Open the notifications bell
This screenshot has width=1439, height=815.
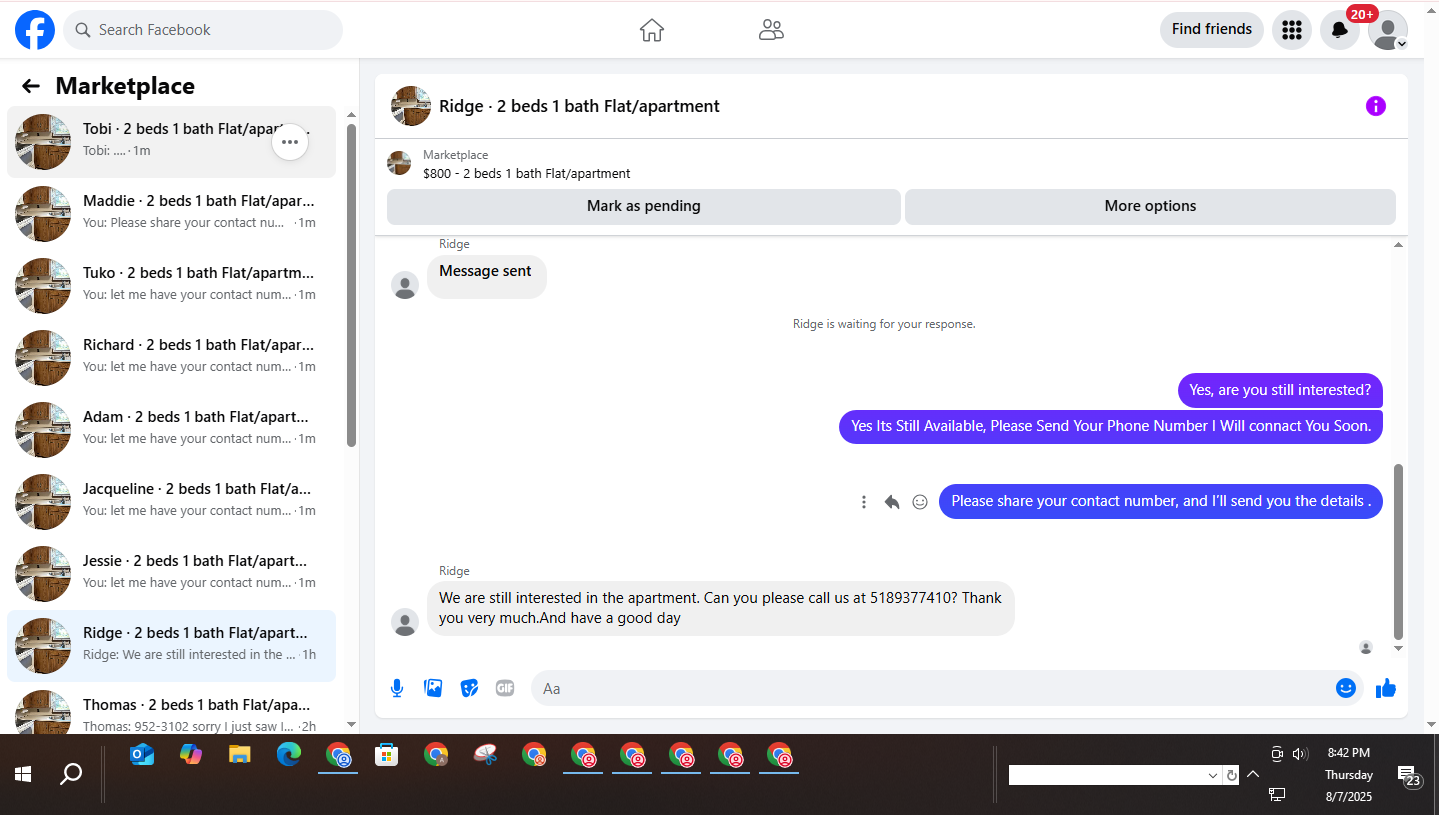coord(1340,30)
